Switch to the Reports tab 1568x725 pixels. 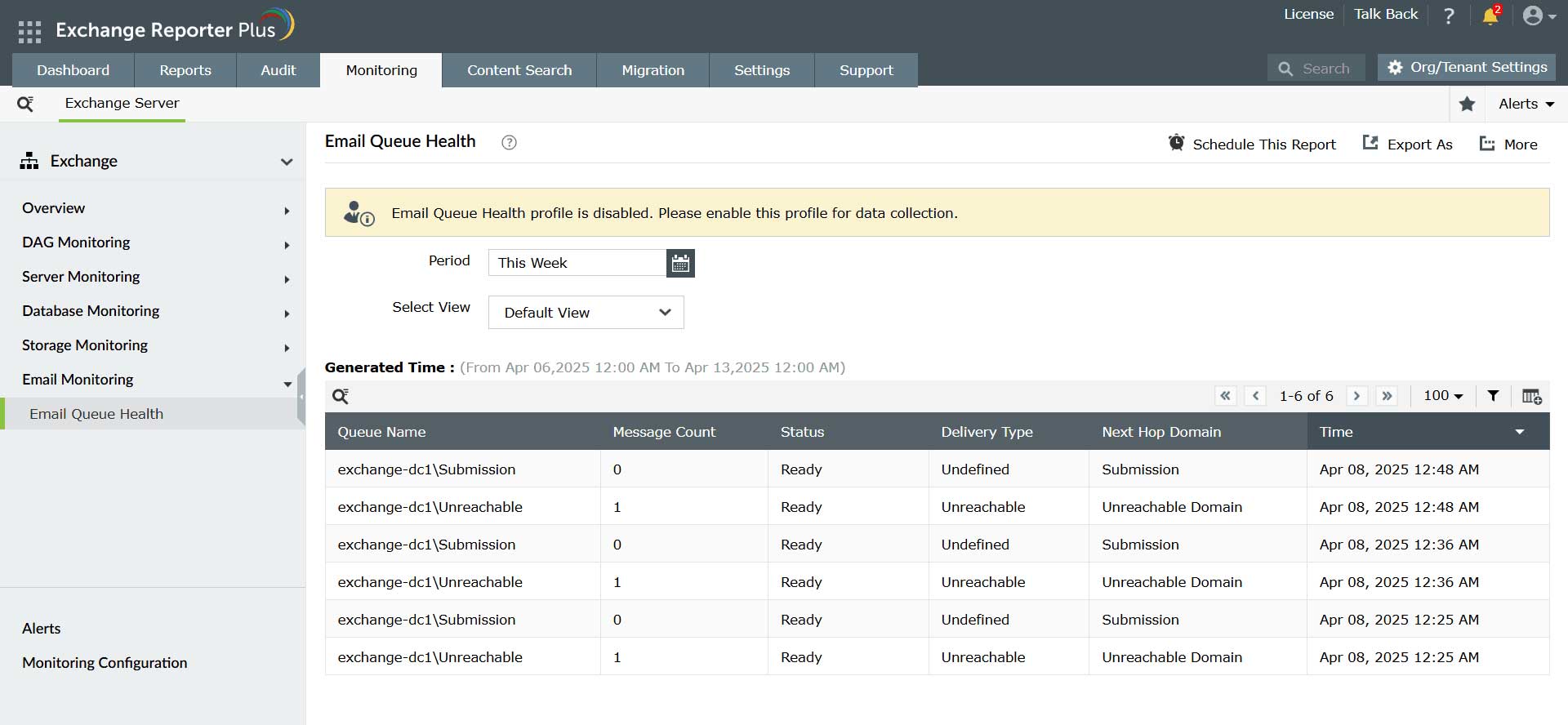coord(185,70)
